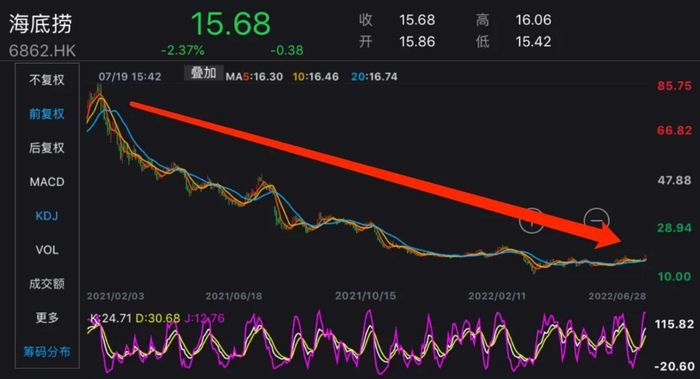Switch indicator to VOL

(x=47, y=250)
